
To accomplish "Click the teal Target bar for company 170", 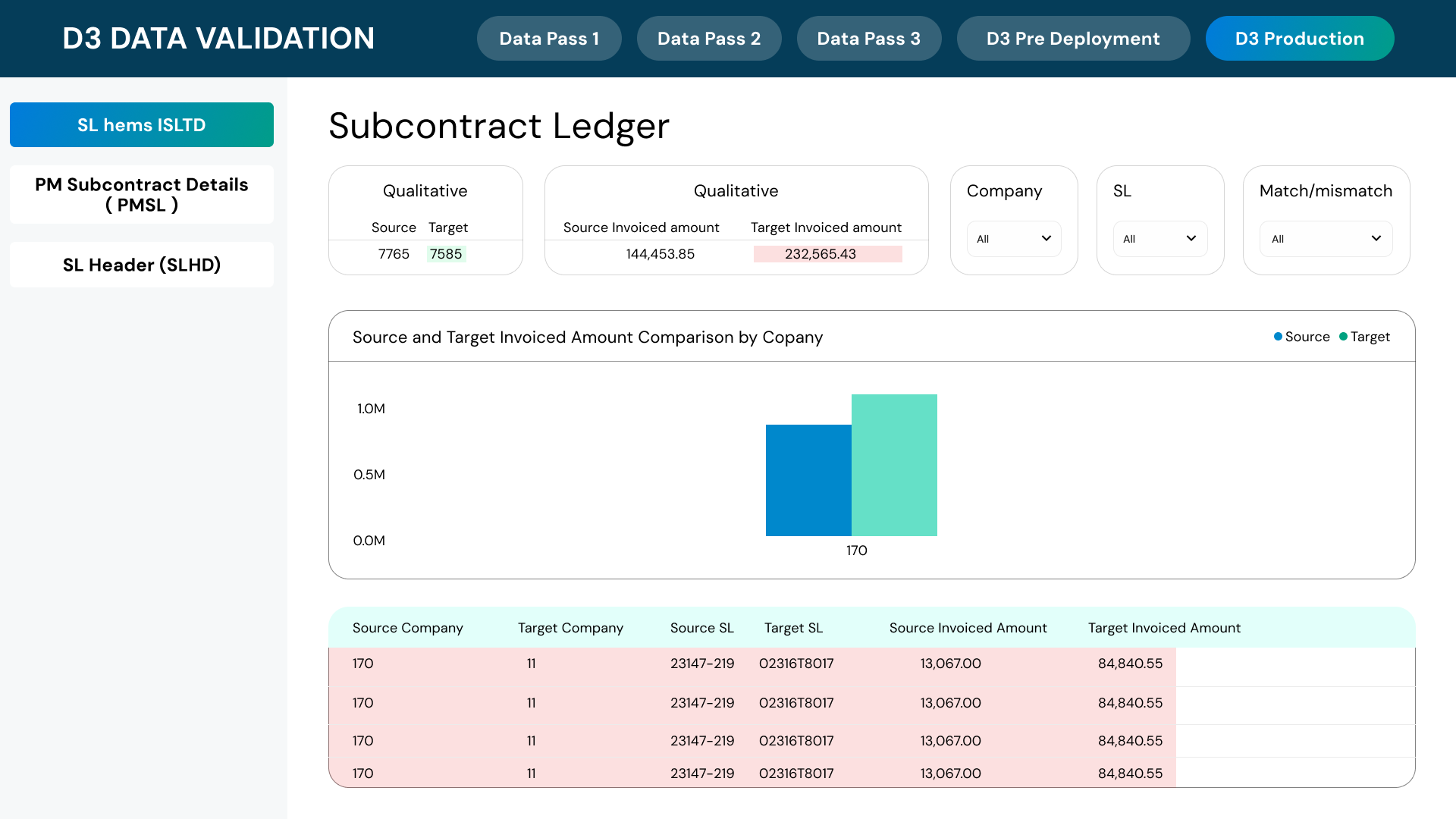I will [894, 465].
